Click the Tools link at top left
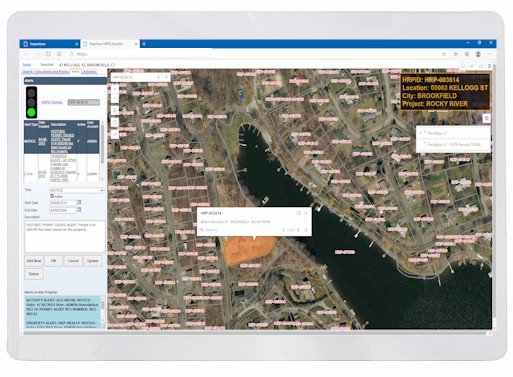Image resolution: width=513 pixels, height=377 pixels. pos(27,65)
